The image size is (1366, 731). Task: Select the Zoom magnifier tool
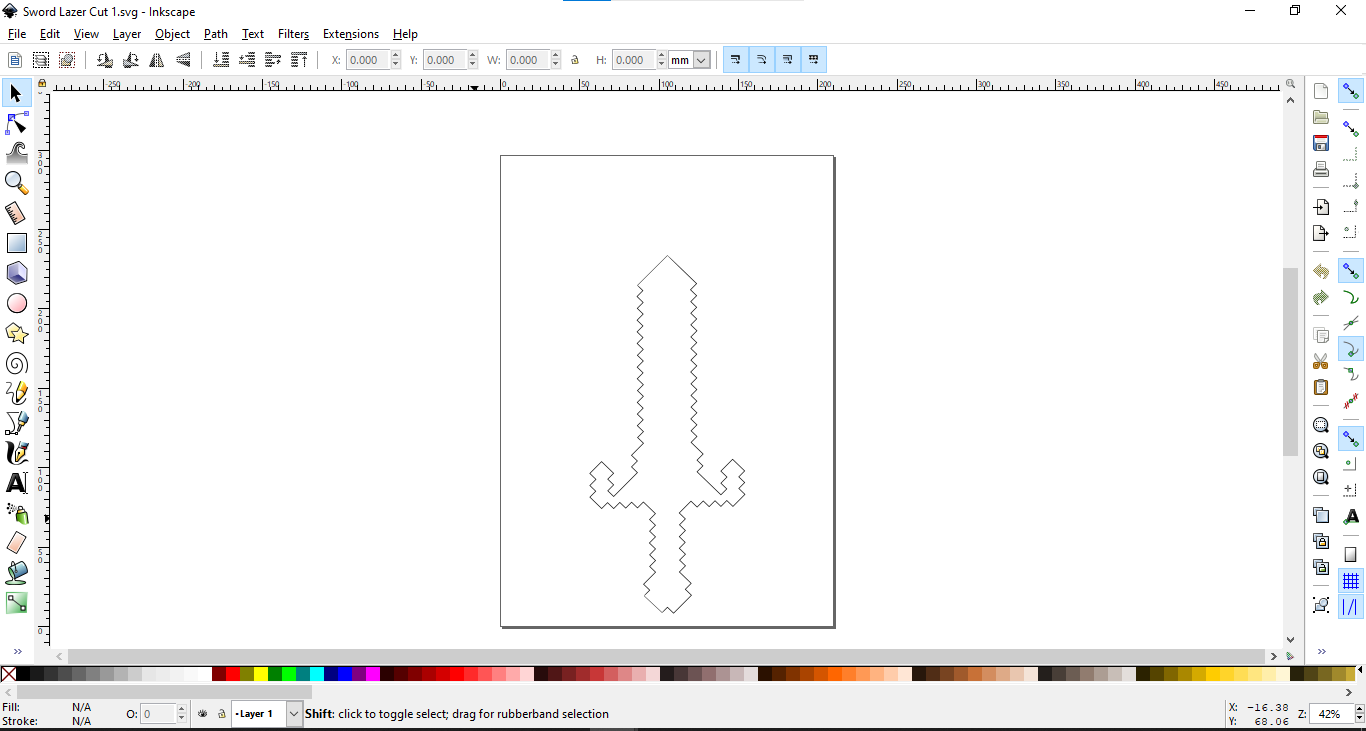click(16, 183)
